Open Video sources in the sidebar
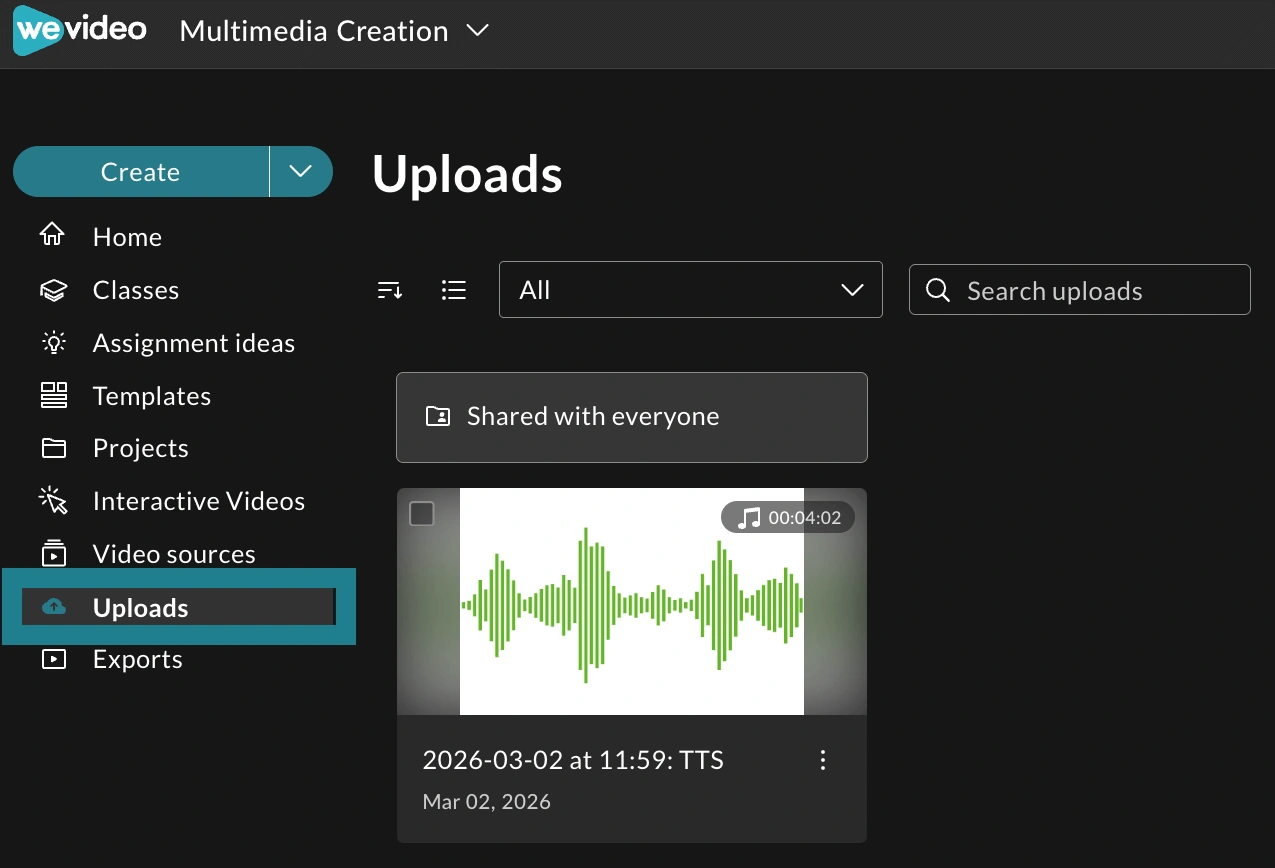This screenshot has width=1275, height=868. click(174, 554)
